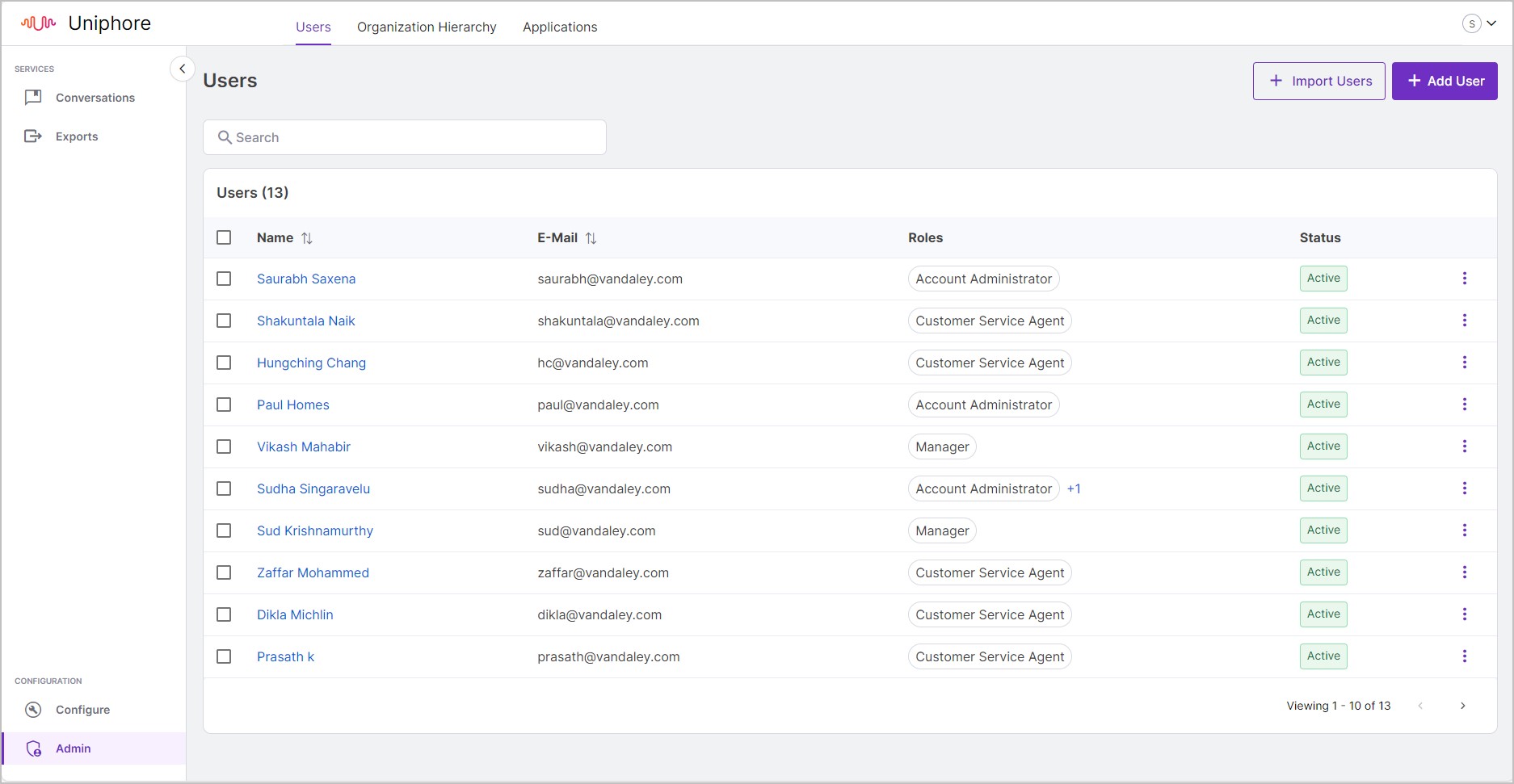The width and height of the screenshot is (1514, 784).
Task: Click the 'Viewing 1 - 10 of 13' text
Action: coord(1339,706)
